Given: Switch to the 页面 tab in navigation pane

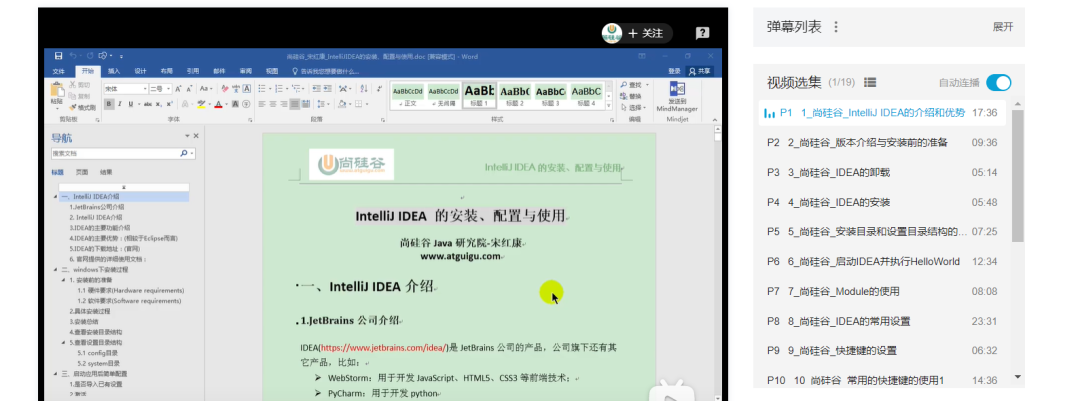Looking at the screenshot, I should pyautogui.click(x=81, y=172).
